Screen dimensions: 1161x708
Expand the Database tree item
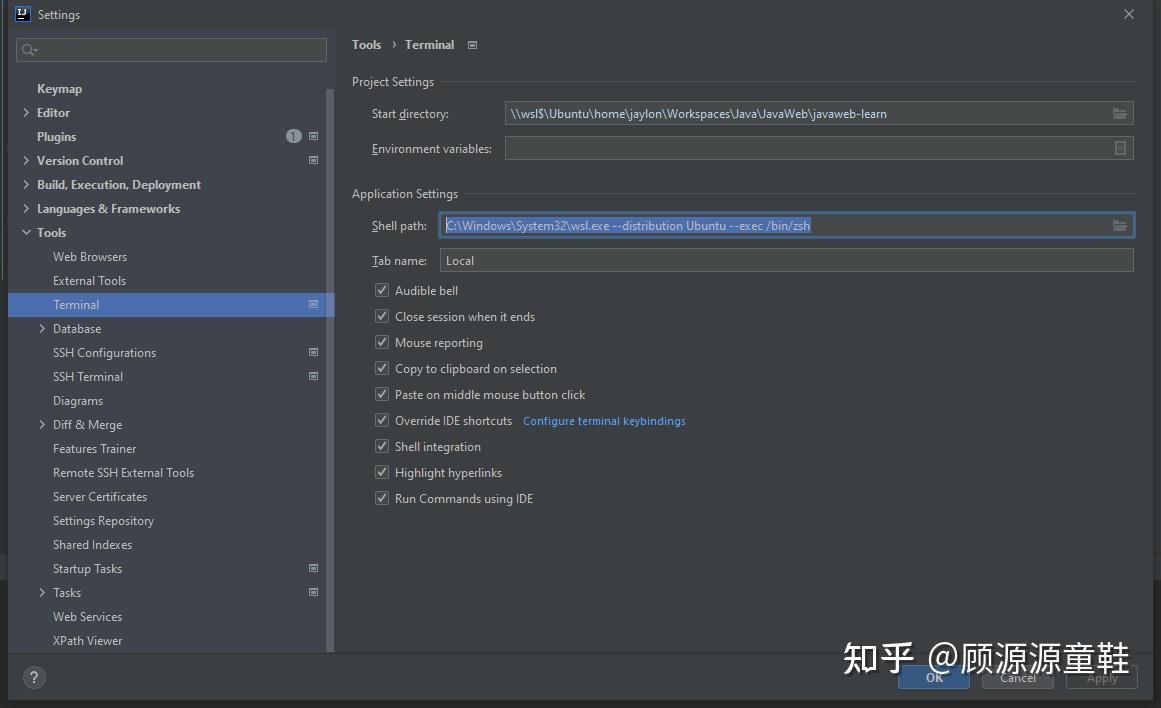42,328
